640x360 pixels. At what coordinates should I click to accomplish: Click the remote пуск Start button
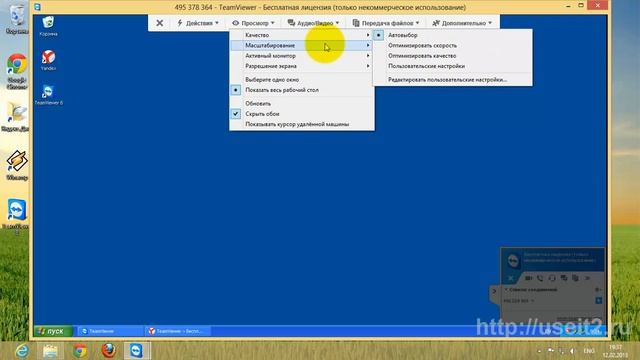pos(53,331)
